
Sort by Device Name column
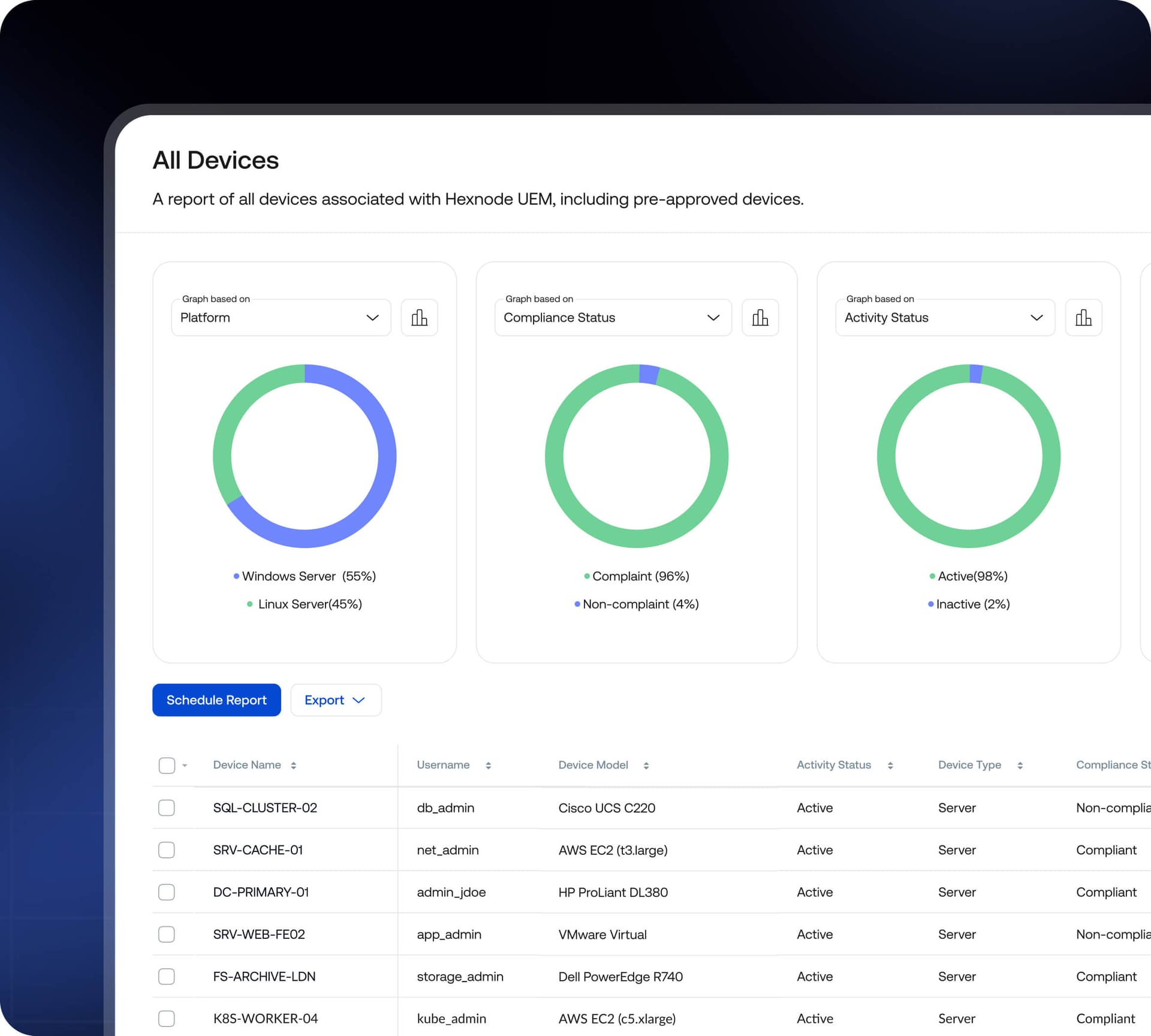293,765
